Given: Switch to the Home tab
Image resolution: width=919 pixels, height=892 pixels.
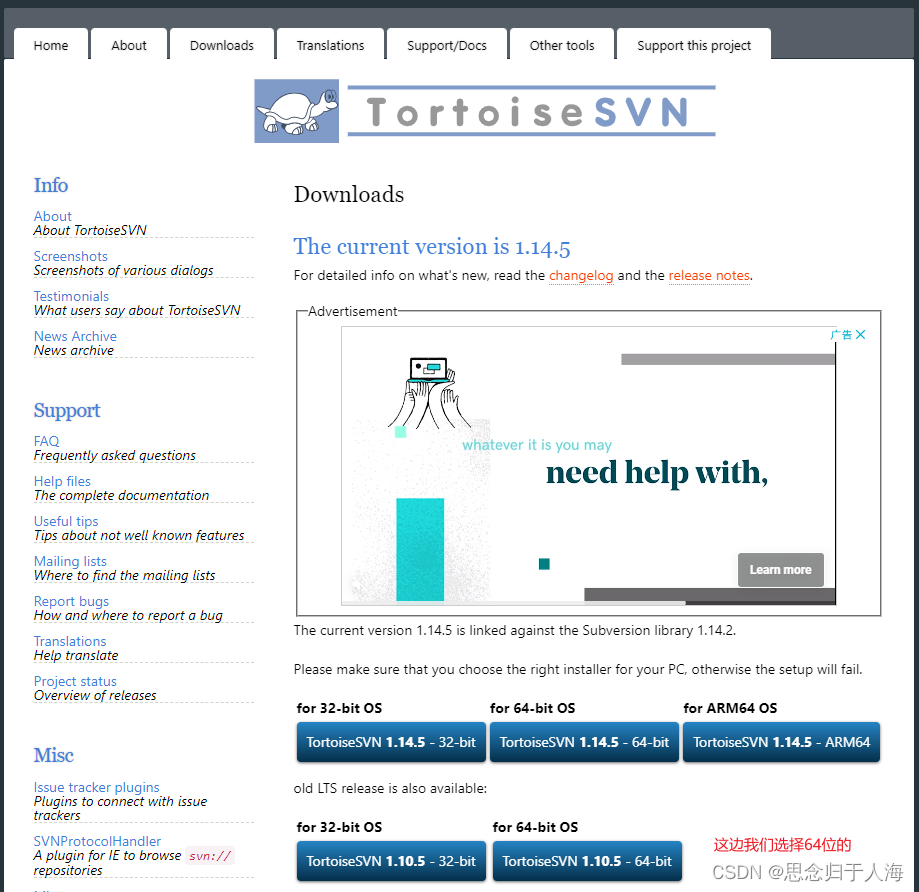Looking at the screenshot, I should click(x=50, y=44).
